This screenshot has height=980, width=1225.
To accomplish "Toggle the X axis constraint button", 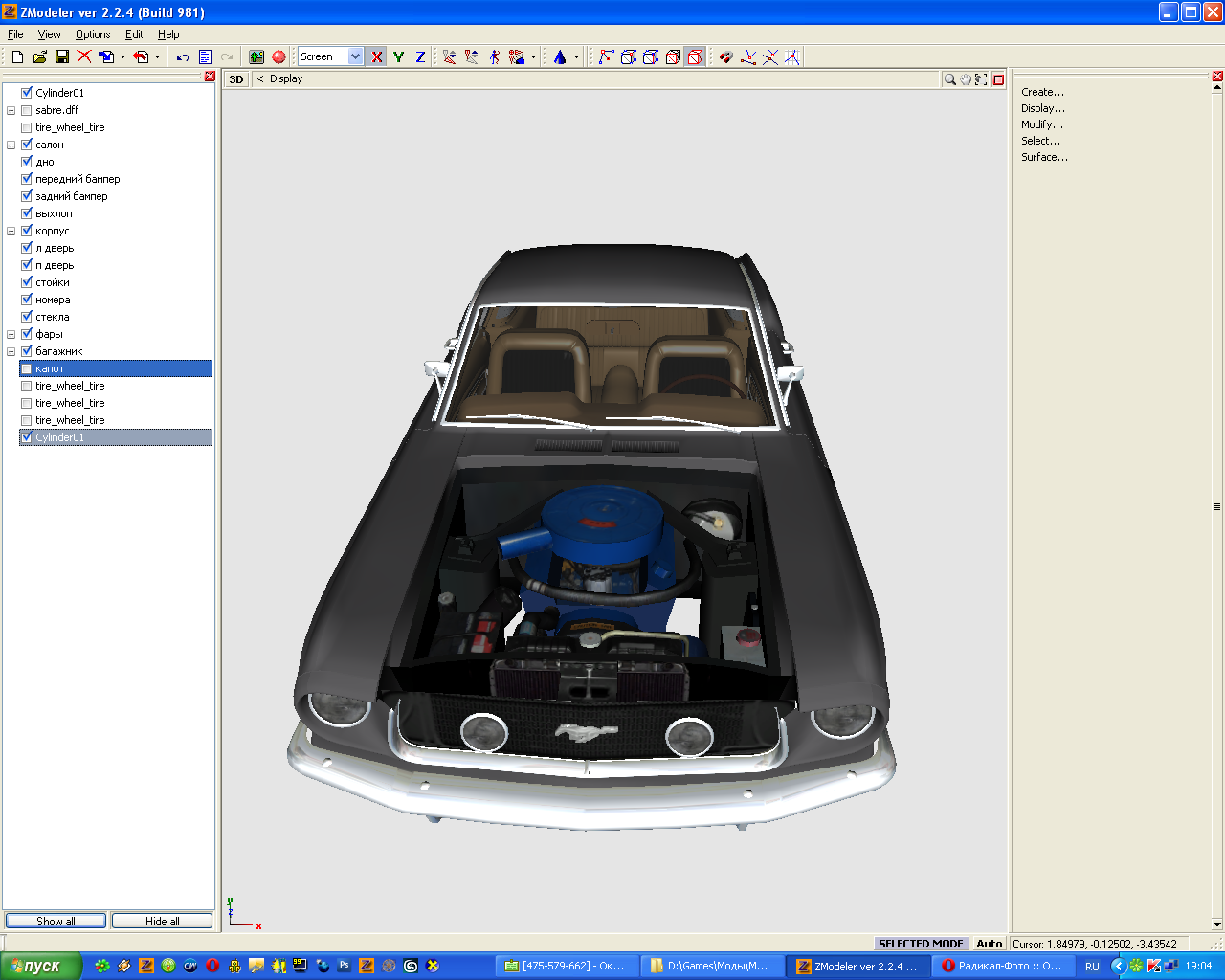I will 377,57.
